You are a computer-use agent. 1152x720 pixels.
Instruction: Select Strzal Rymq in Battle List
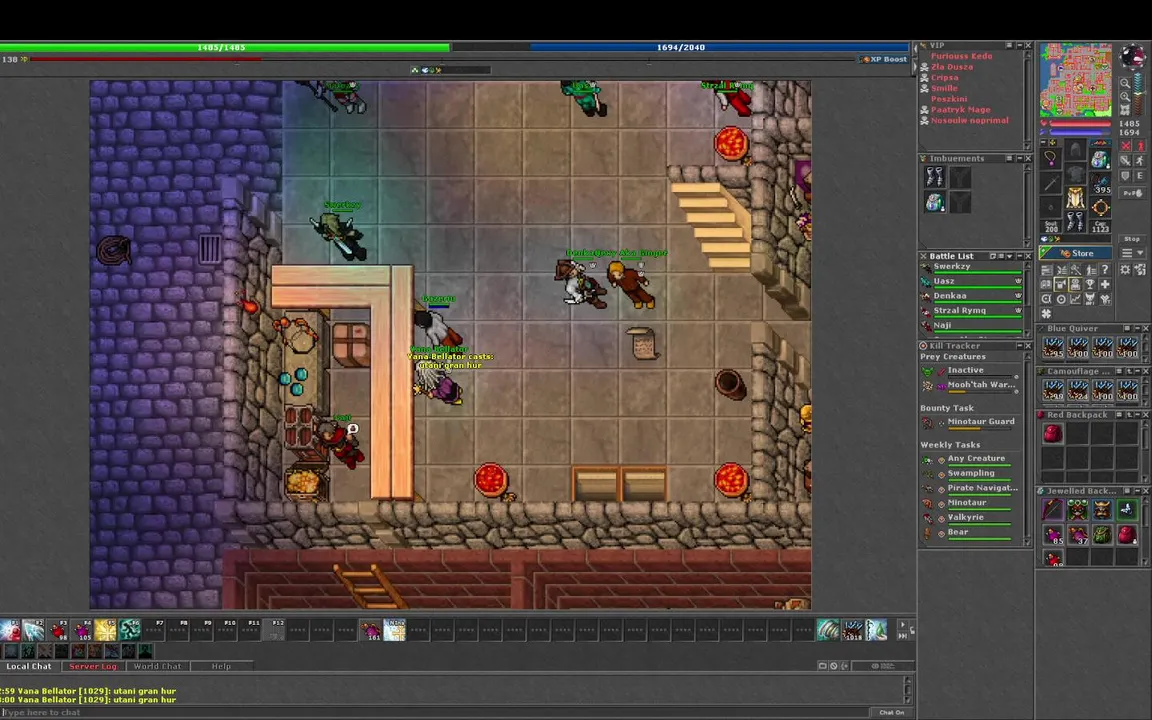click(x=973, y=313)
